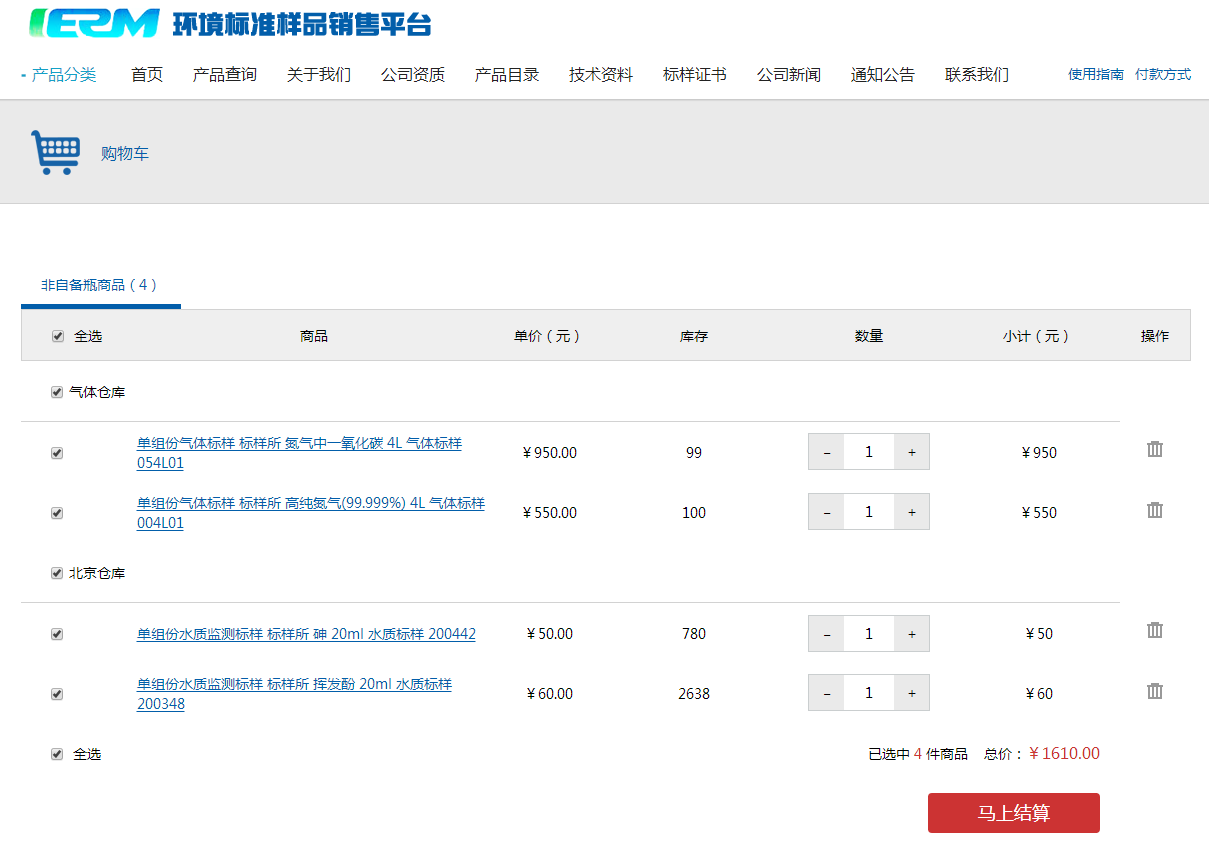Switch to the 非自备瓶商品 tab
This screenshot has width=1209, height=849.
[99, 285]
